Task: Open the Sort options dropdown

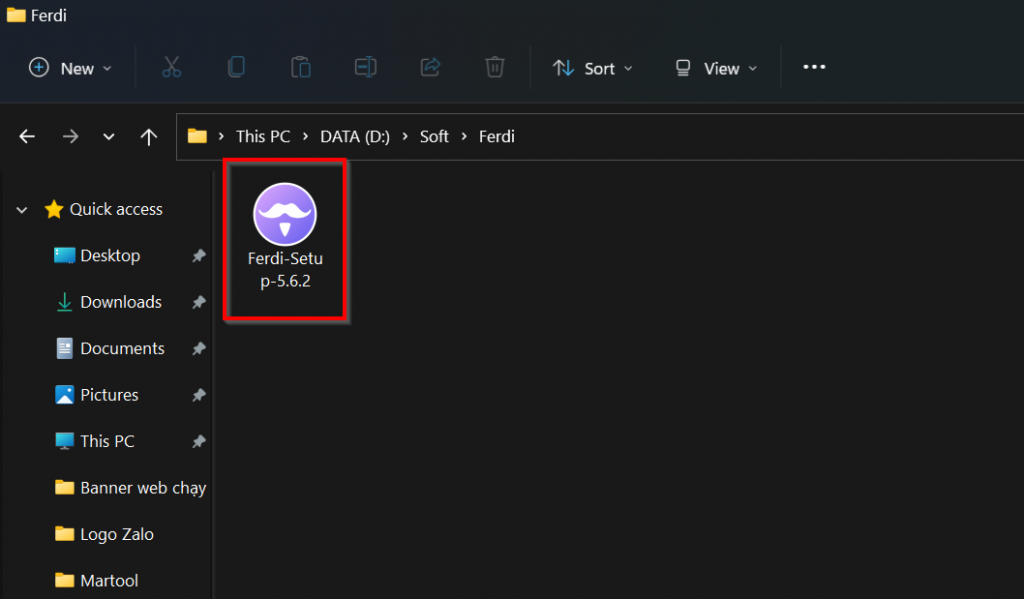Action: pyautogui.click(x=592, y=68)
